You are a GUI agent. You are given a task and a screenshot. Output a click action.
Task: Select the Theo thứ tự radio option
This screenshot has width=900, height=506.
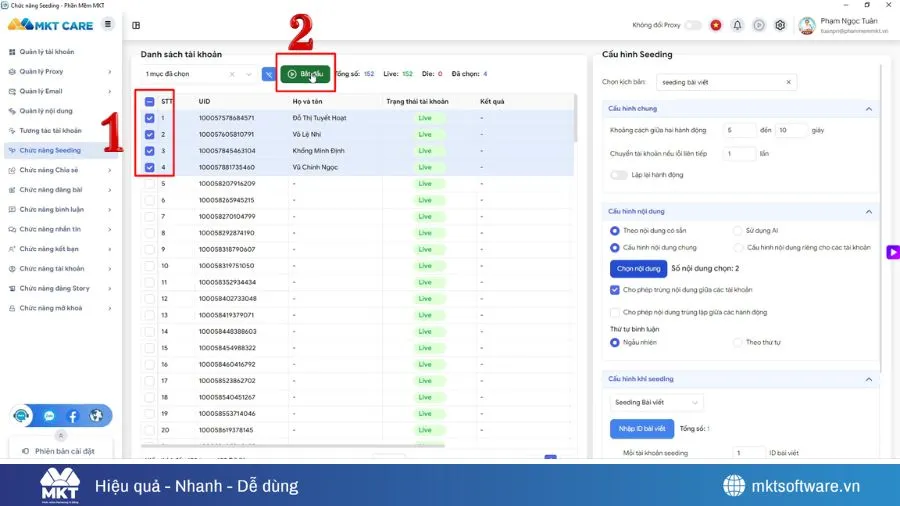tap(737, 342)
